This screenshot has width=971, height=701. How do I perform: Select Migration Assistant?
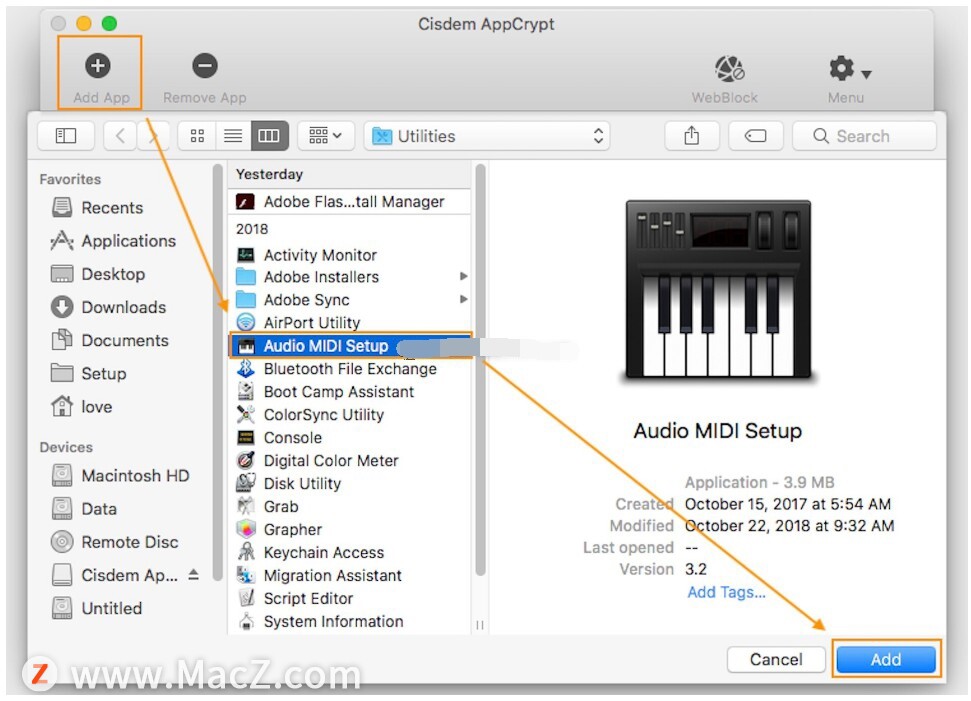(x=349, y=575)
